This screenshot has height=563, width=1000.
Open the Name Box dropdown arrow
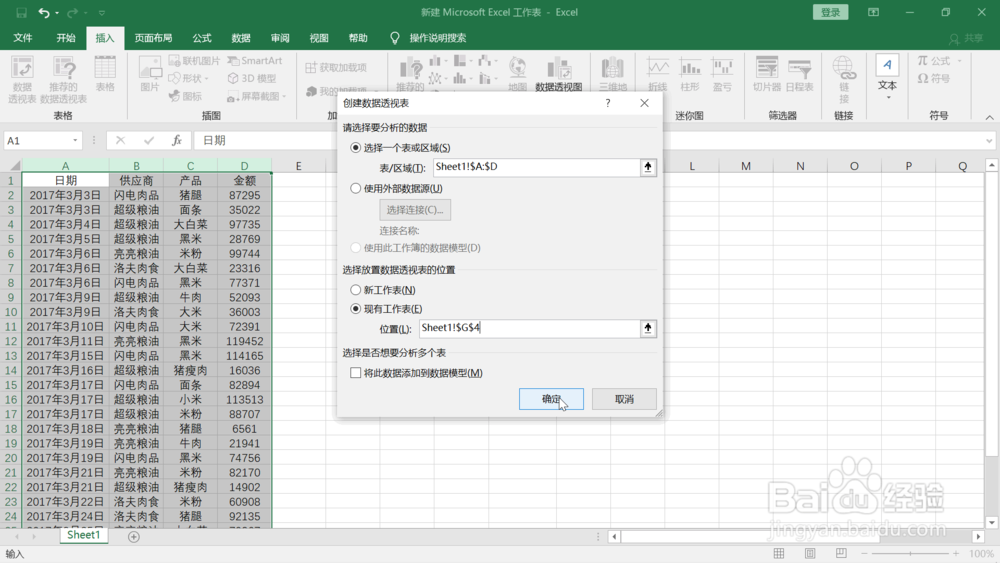point(75,140)
